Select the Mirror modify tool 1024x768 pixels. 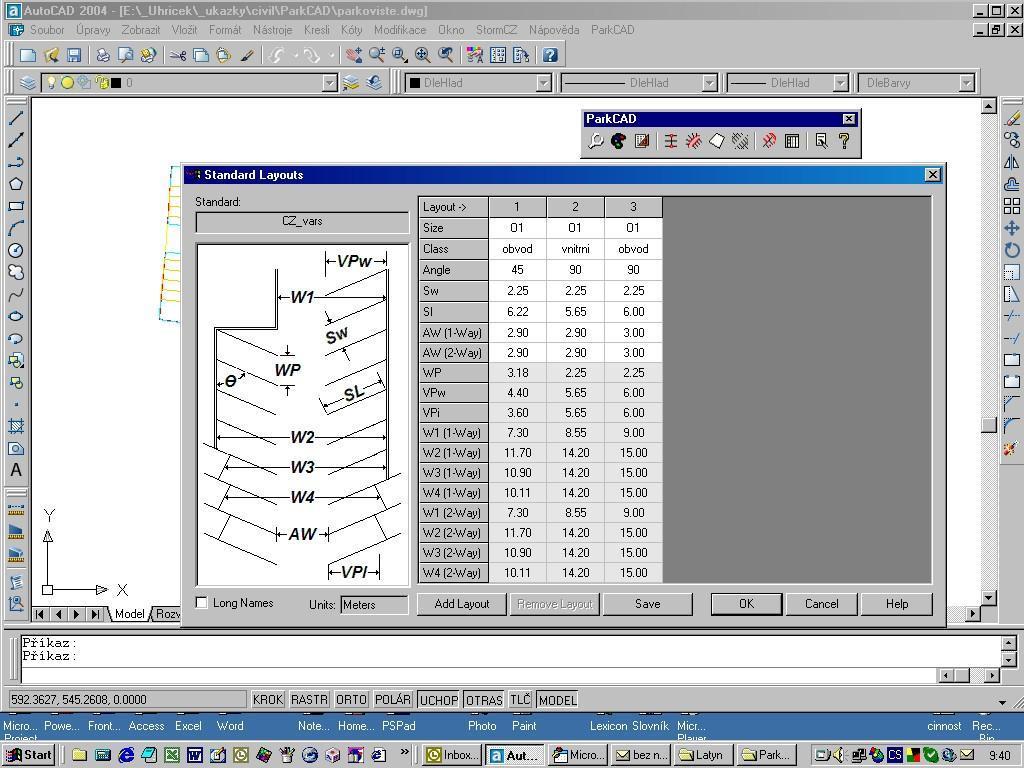click(x=1012, y=162)
